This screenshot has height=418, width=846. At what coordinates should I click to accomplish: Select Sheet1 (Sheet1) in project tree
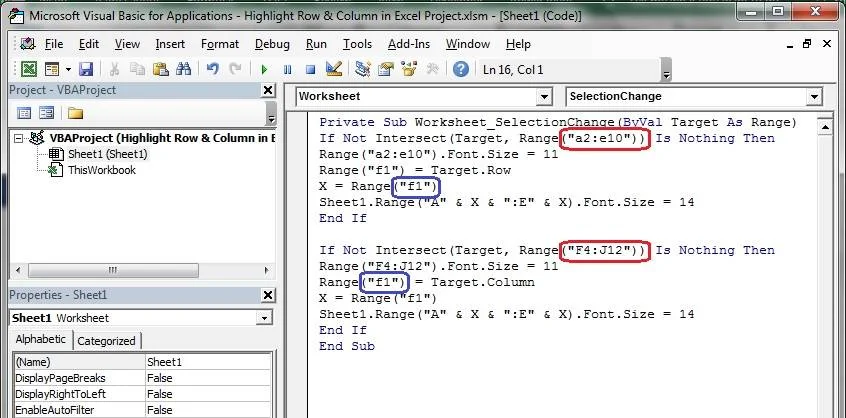click(107, 154)
